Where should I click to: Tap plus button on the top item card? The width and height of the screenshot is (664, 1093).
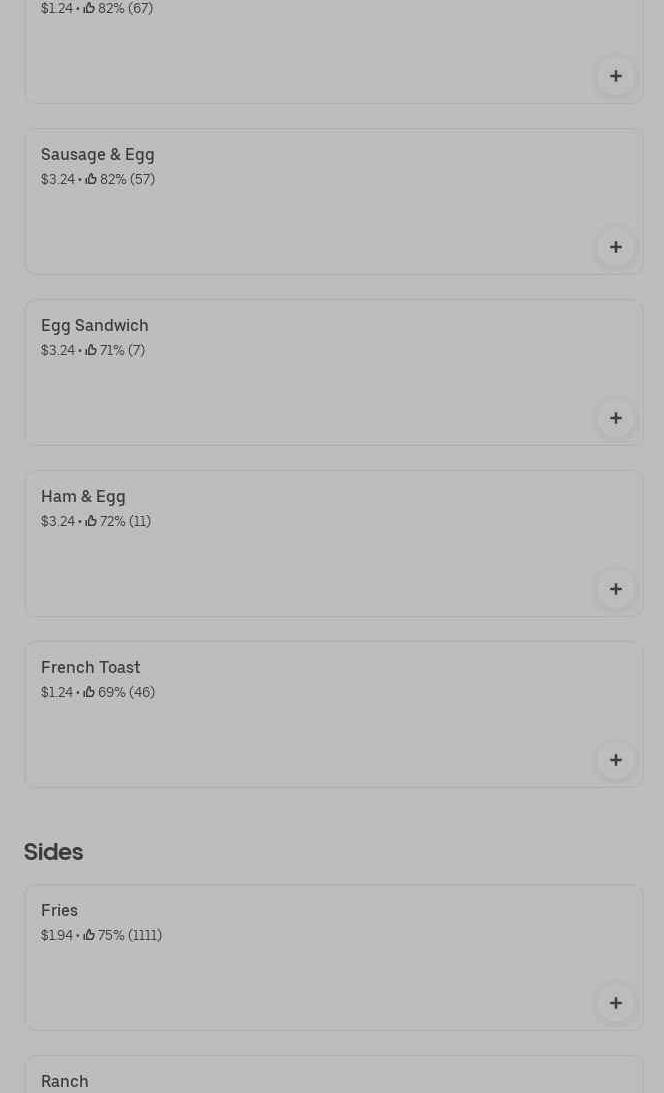(x=616, y=76)
